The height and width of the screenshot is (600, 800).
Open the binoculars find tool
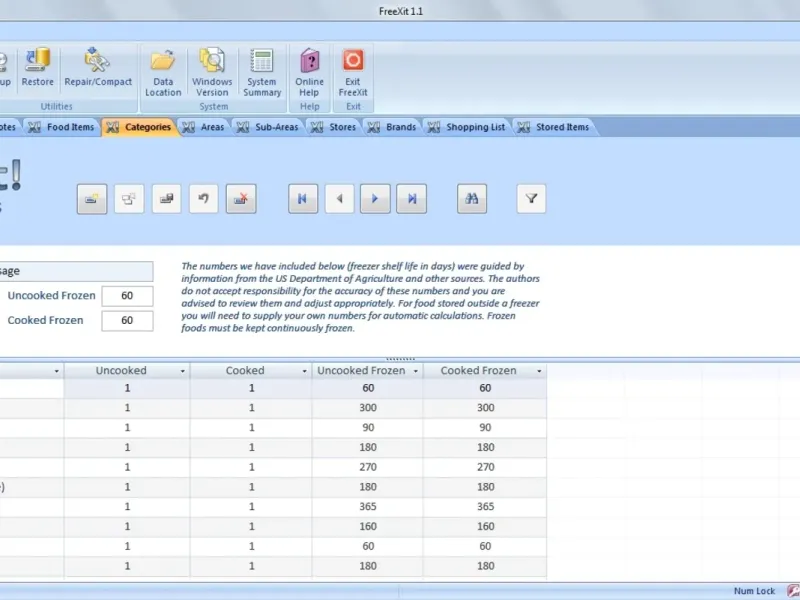pyautogui.click(x=472, y=199)
